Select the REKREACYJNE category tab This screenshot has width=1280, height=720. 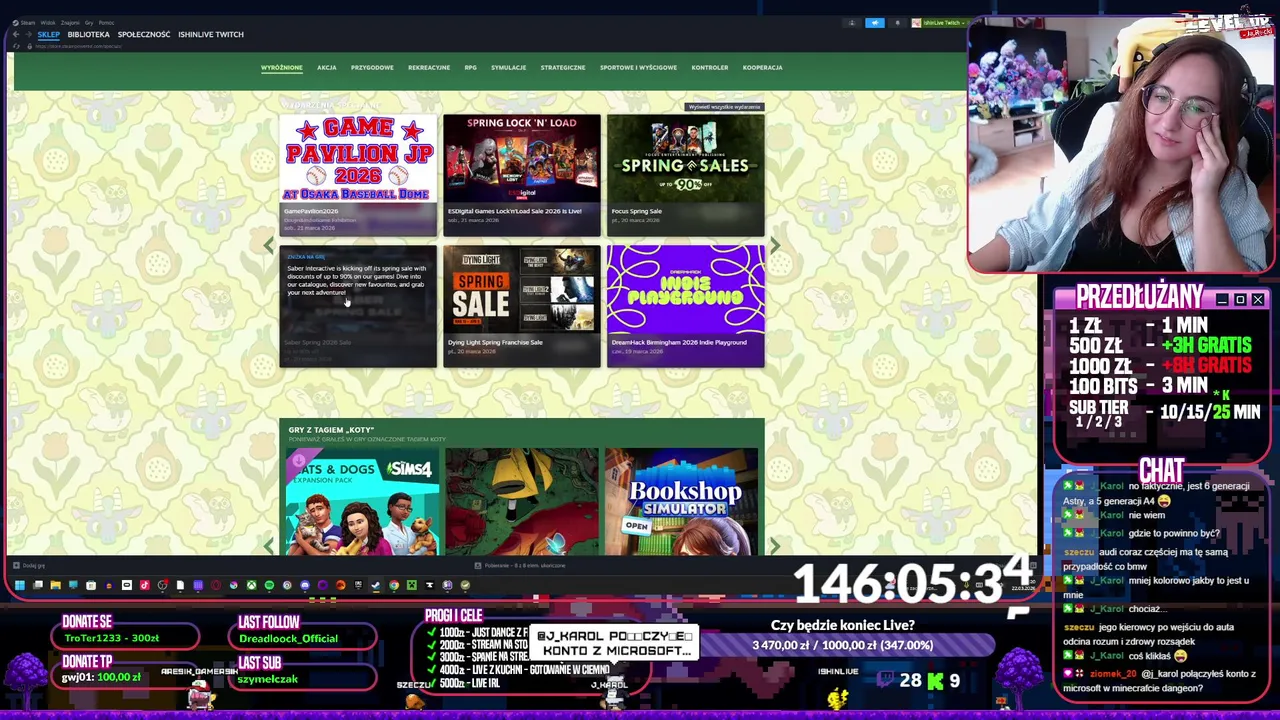click(x=429, y=67)
